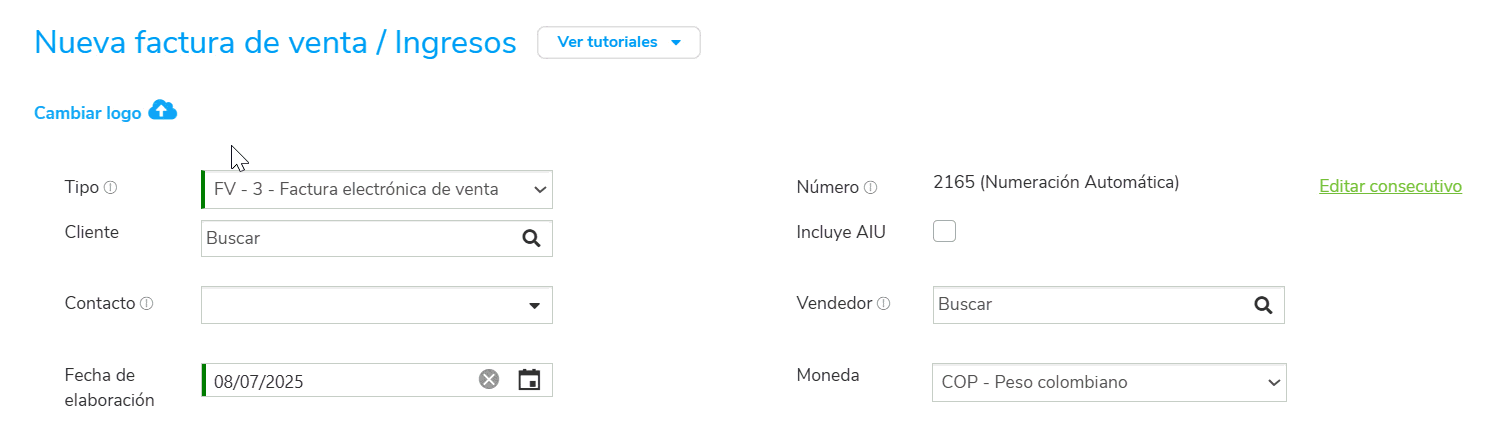This screenshot has width=1500, height=440.
Task: Click the Cambiar logo link text
Action: pyautogui.click(x=88, y=113)
